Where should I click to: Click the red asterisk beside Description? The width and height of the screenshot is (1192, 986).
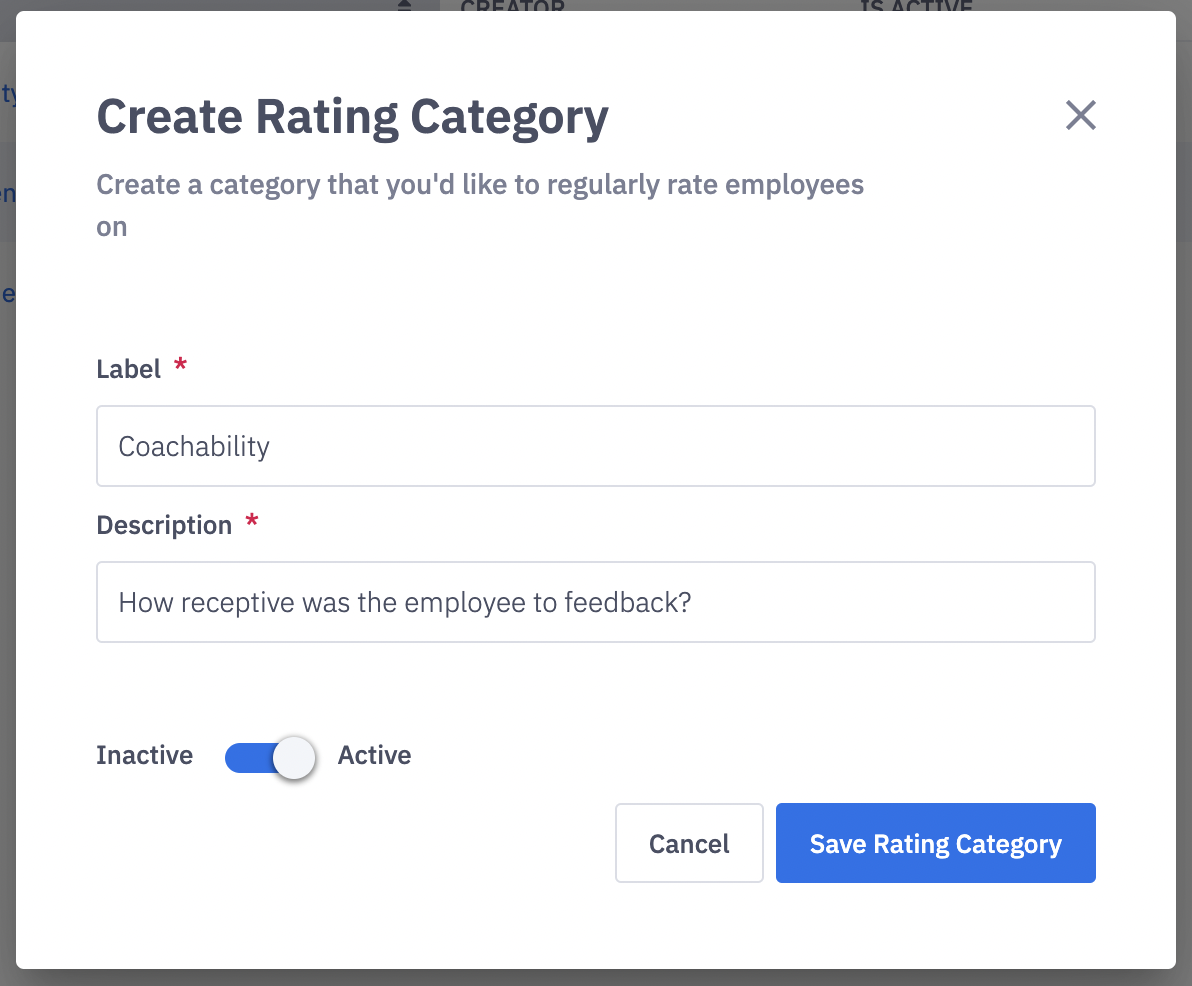click(252, 523)
